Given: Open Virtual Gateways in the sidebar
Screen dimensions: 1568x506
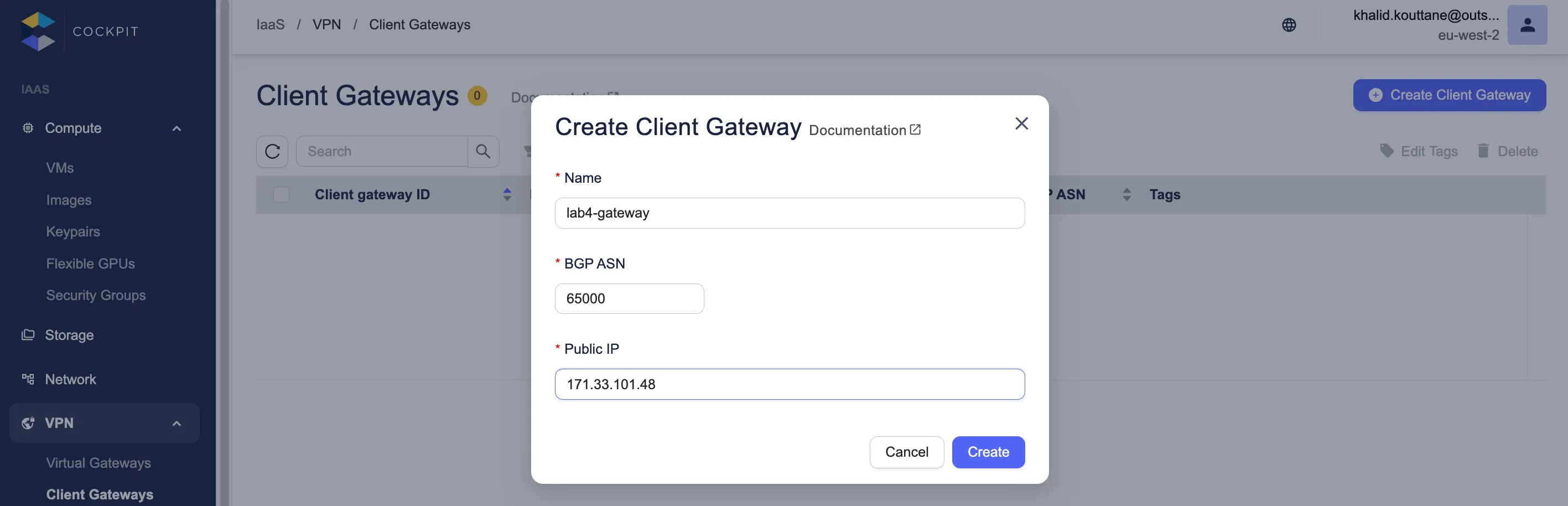Looking at the screenshot, I should click(98, 463).
